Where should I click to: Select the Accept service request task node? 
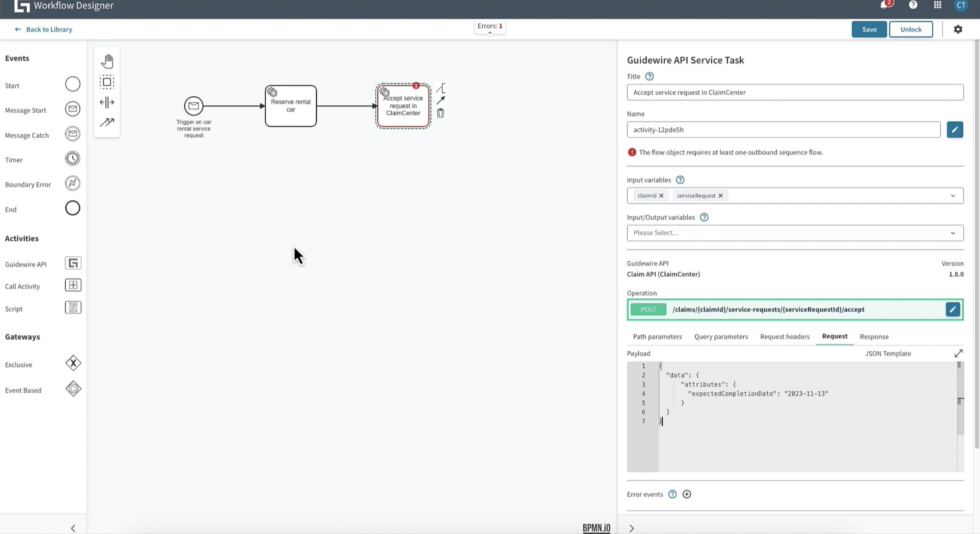coord(403,106)
